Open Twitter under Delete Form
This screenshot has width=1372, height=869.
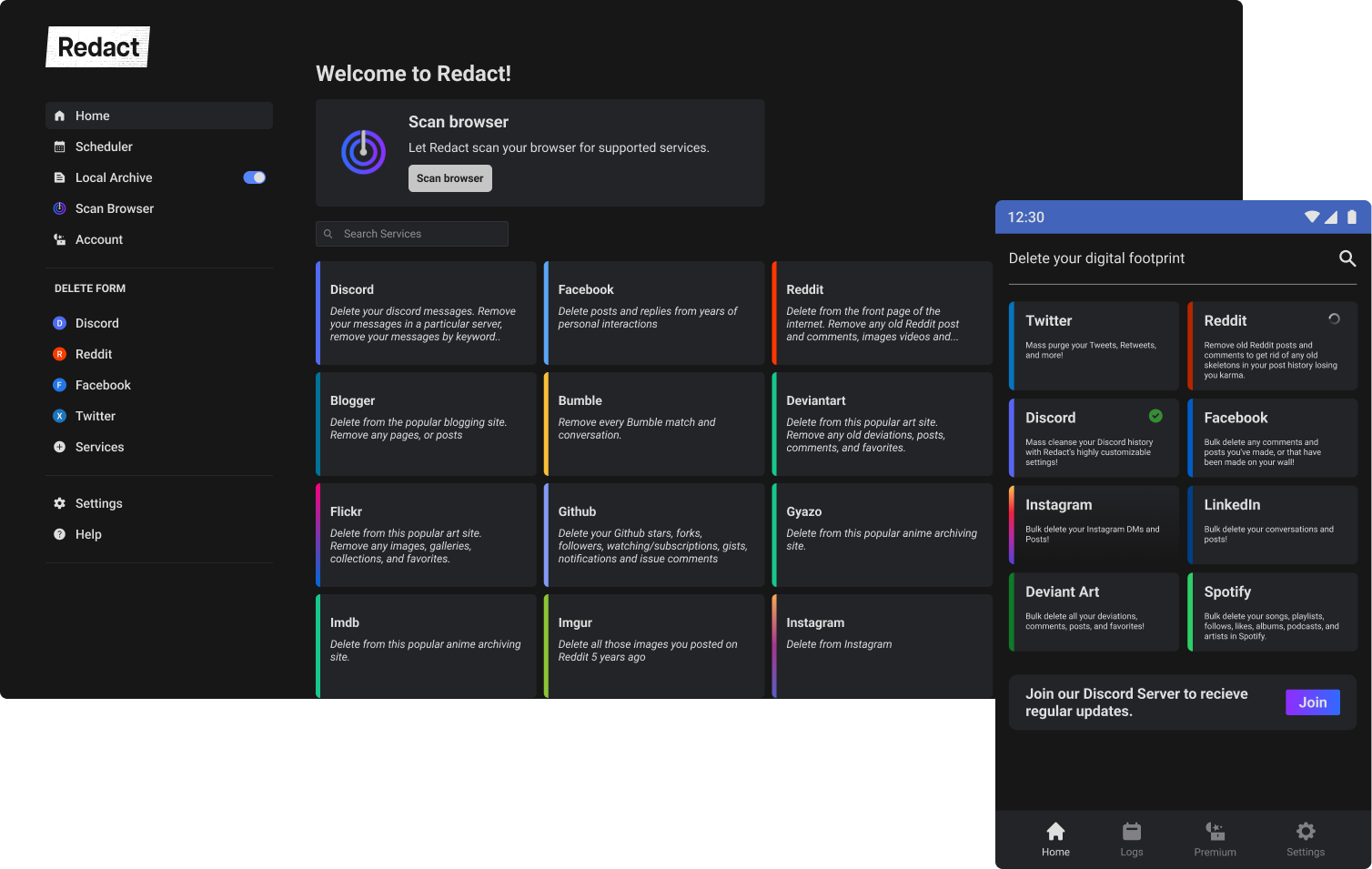point(95,416)
